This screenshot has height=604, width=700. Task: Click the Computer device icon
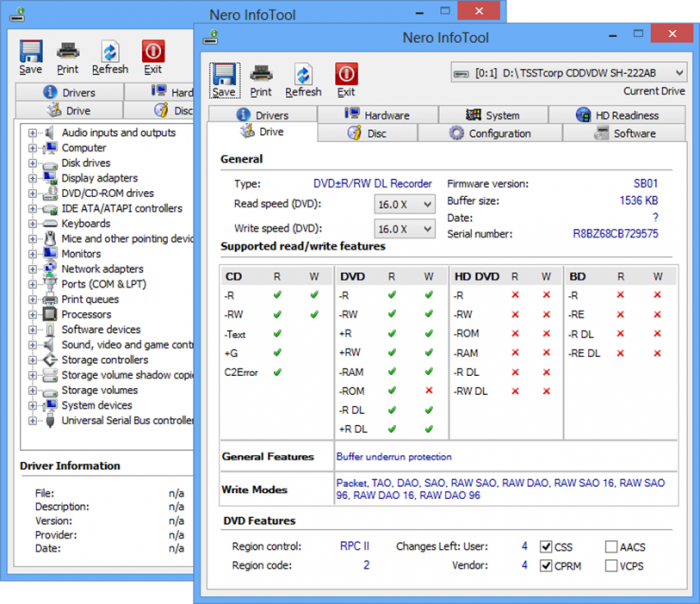[50, 148]
